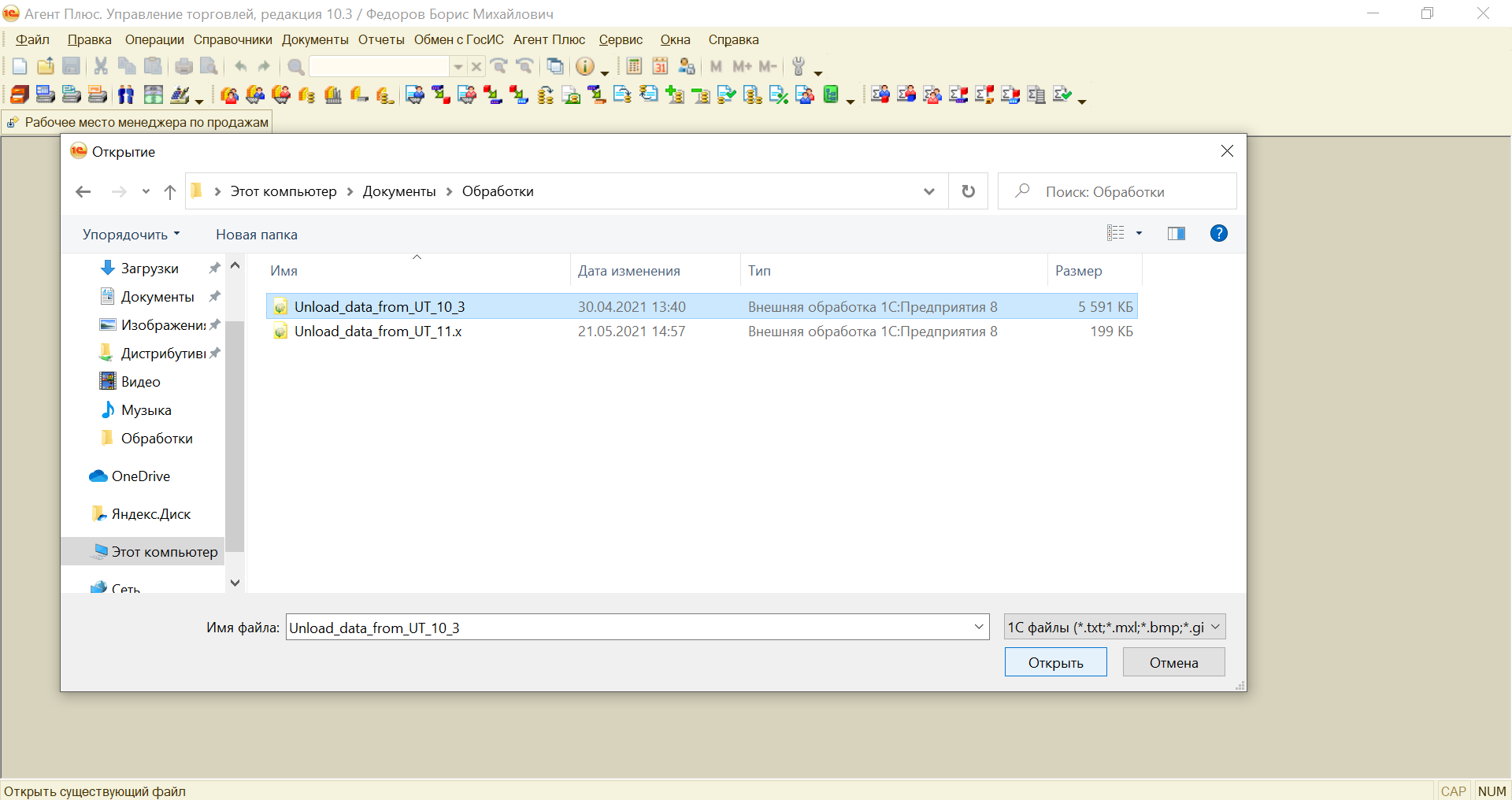Viewport: 1512px width, 800px height.
Task: Click the red file cabinet drawer icon
Action: tap(20, 94)
